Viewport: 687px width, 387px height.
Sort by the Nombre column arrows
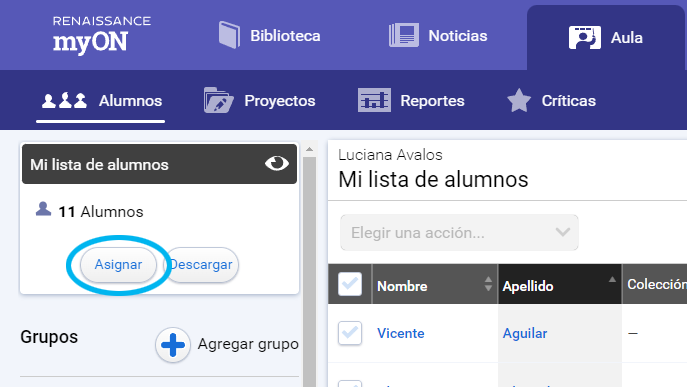(x=488, y=284)
